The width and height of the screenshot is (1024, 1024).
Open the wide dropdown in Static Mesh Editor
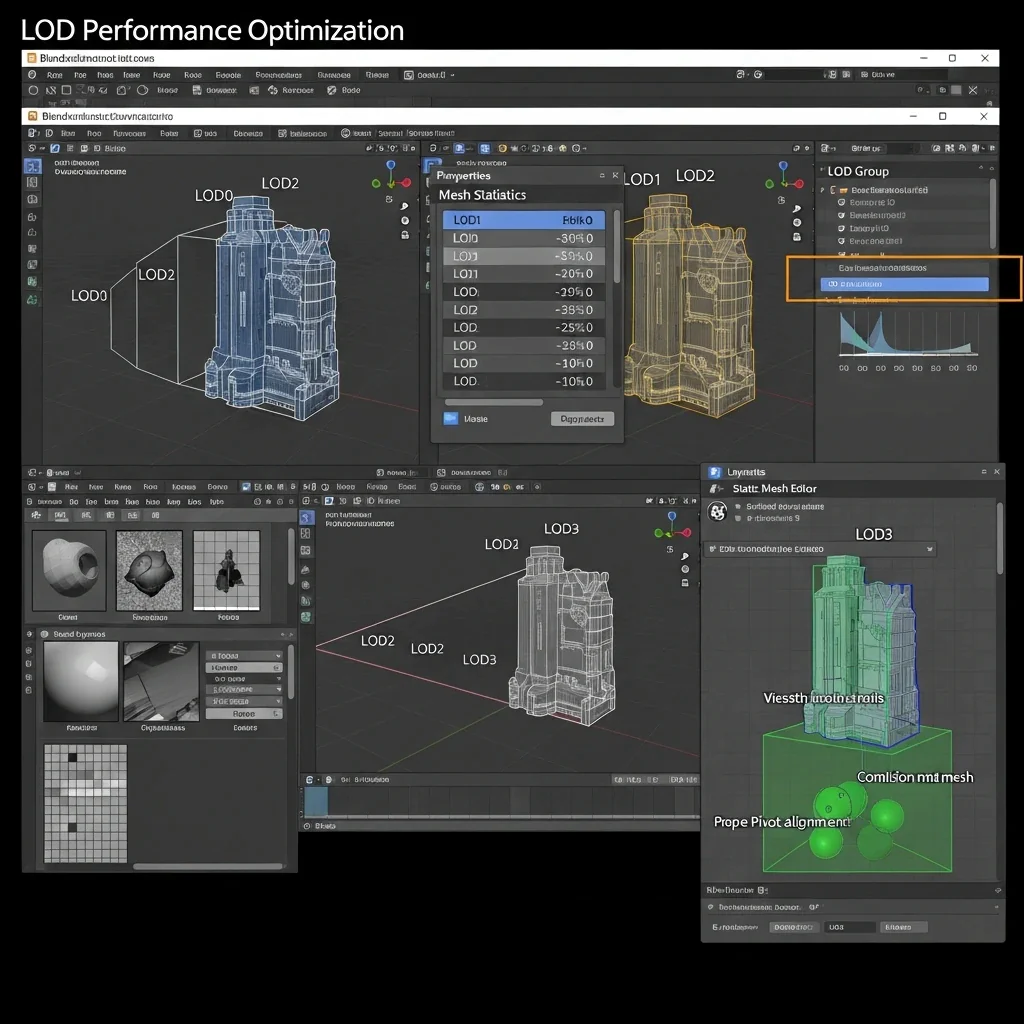[819, 549]
